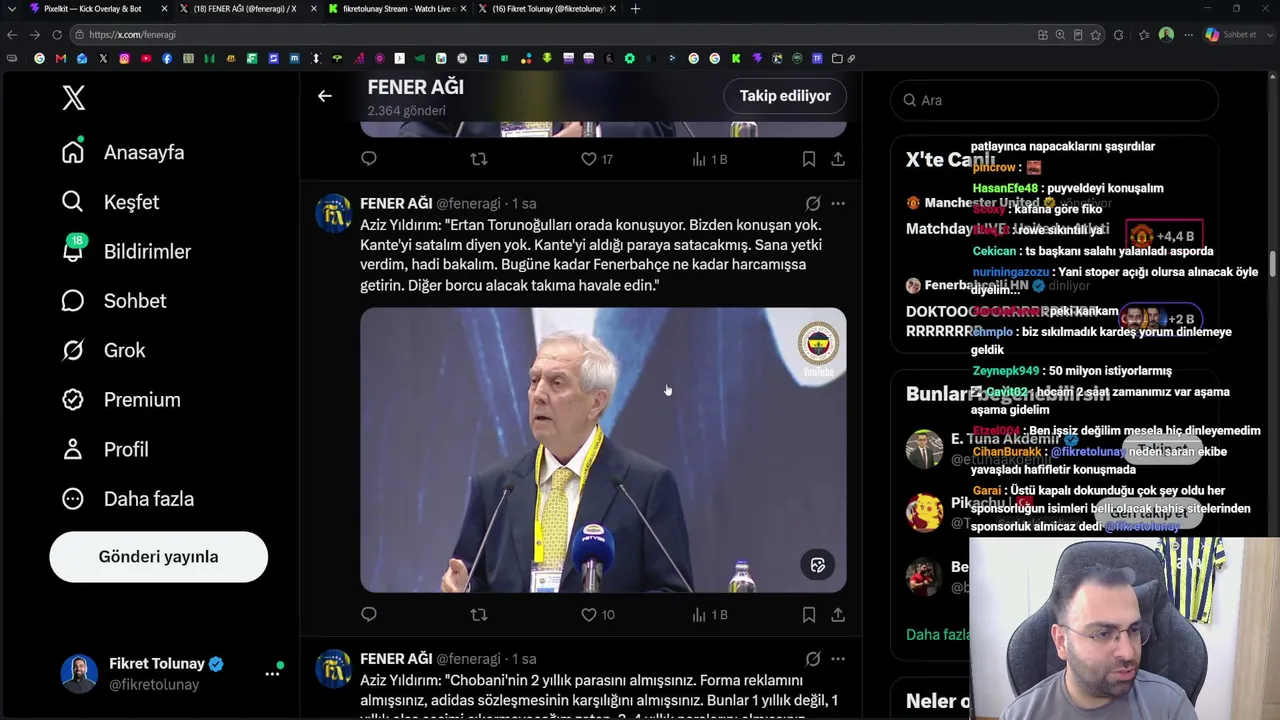1280x720 pixels.
Task: View Bildirimler with the 18 badge
Action: click(125, 251)
